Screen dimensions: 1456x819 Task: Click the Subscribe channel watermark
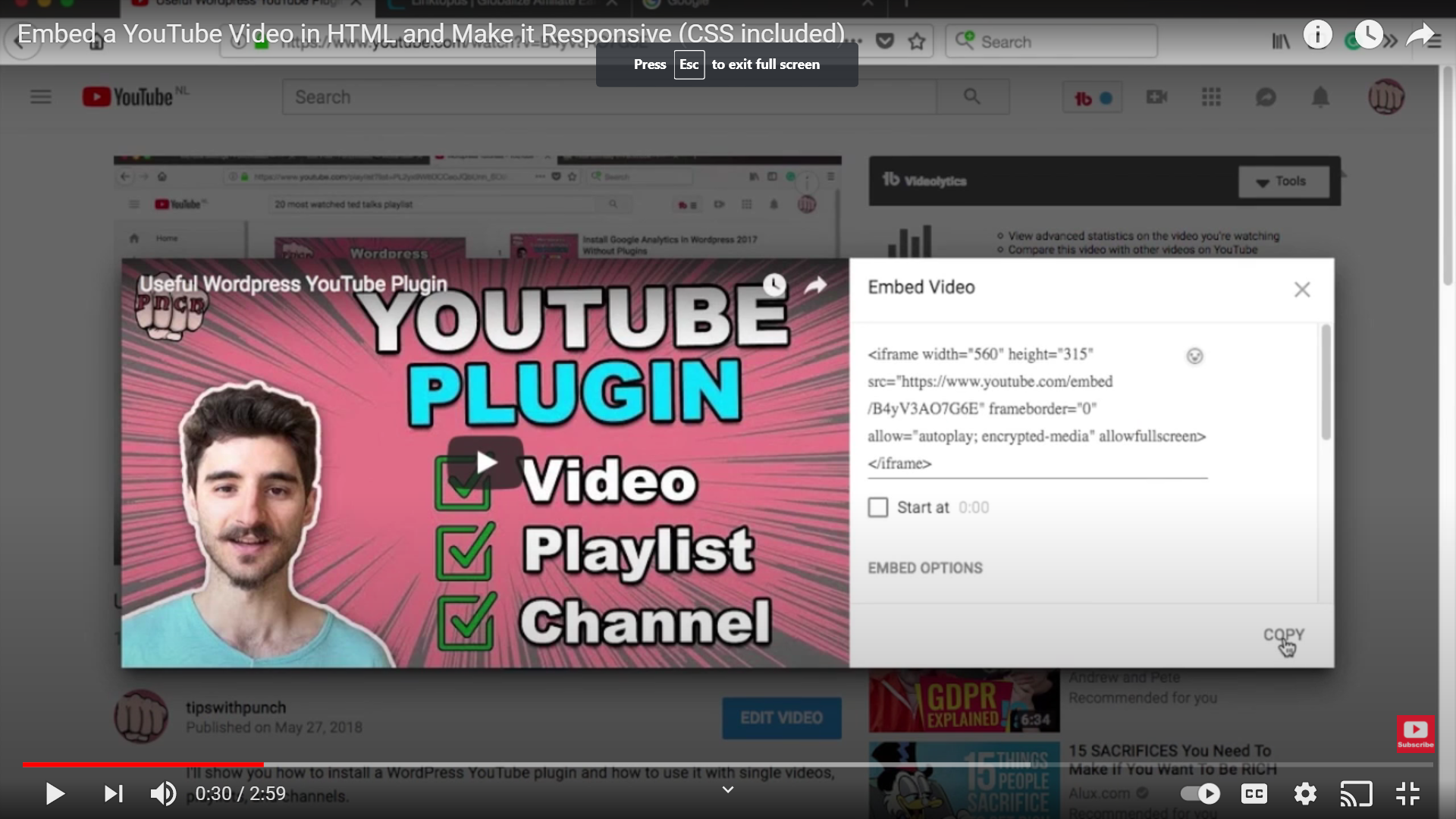[1415, 734]
